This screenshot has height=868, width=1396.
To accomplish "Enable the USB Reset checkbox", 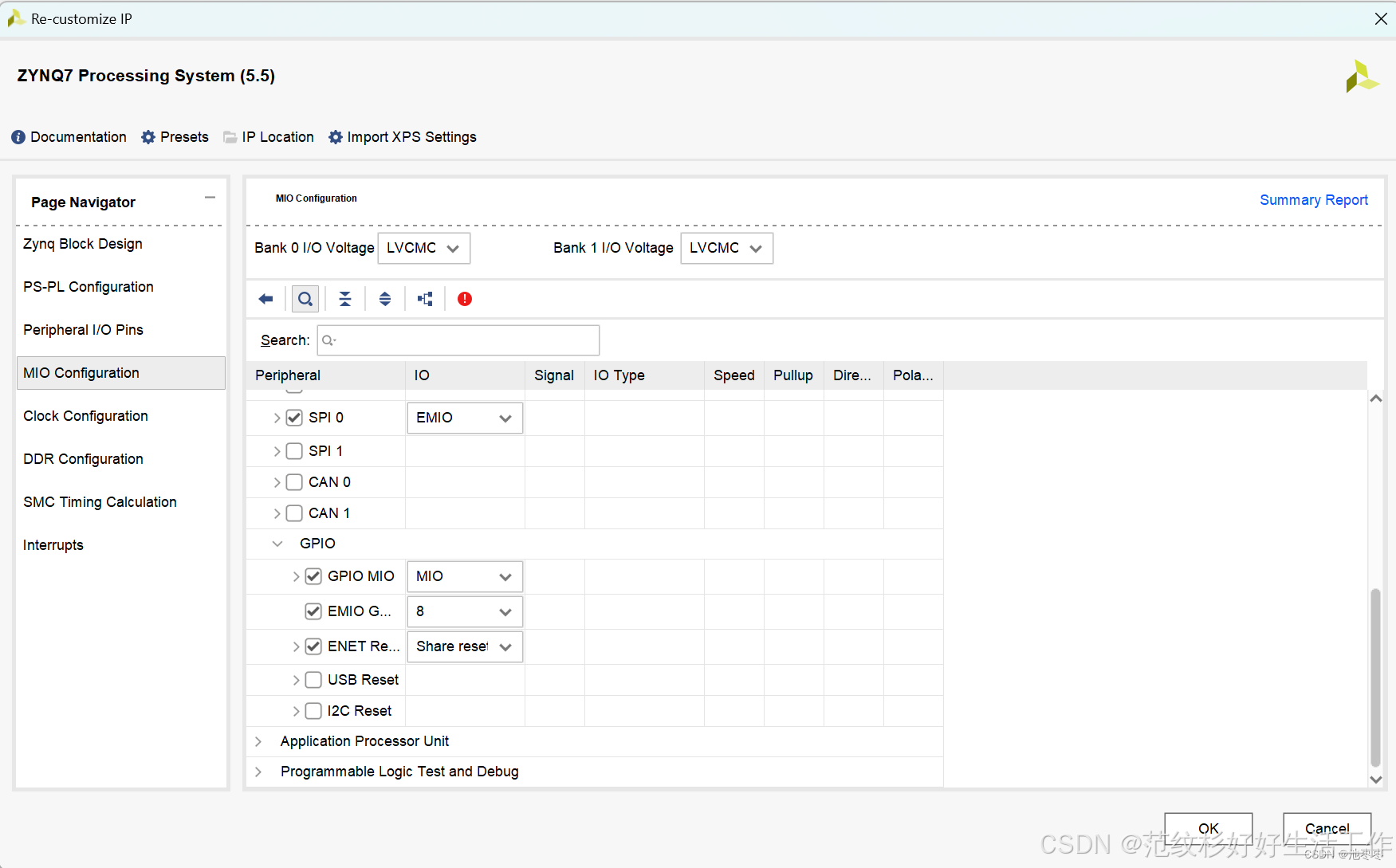I will [313, 680].
